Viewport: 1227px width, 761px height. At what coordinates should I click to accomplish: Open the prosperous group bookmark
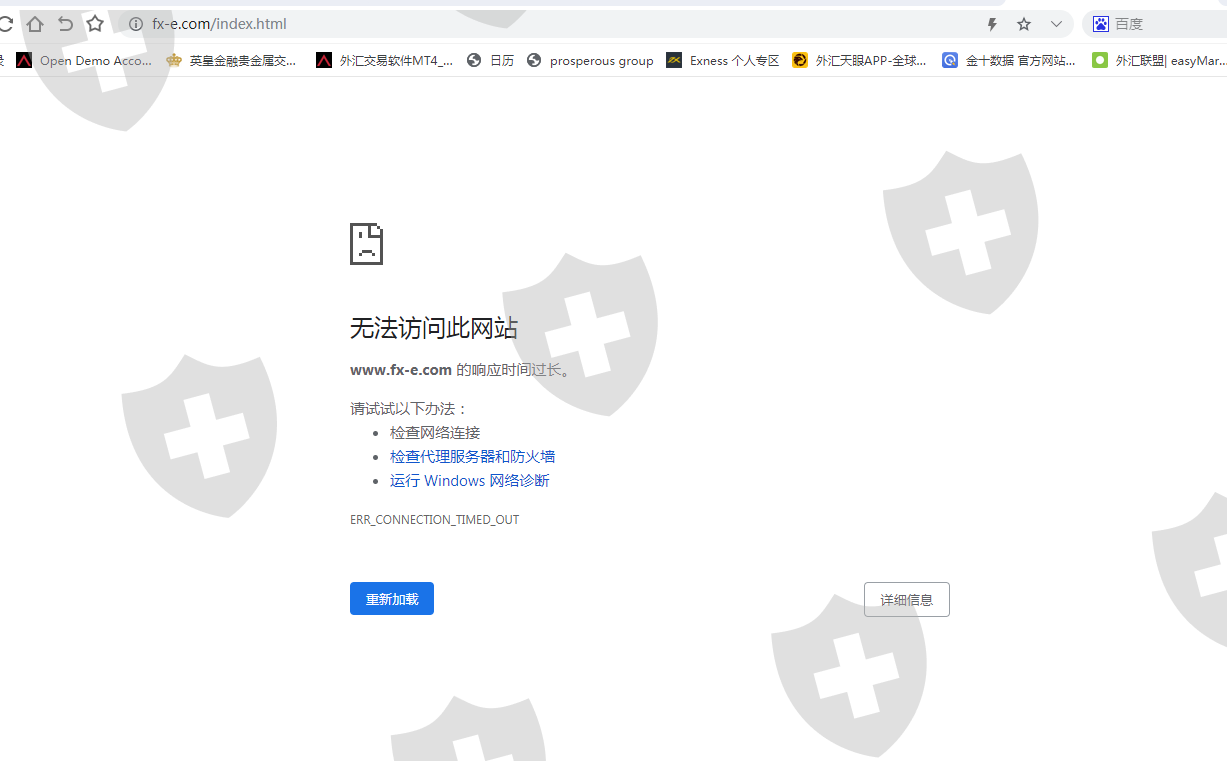[x=590, y=60]
